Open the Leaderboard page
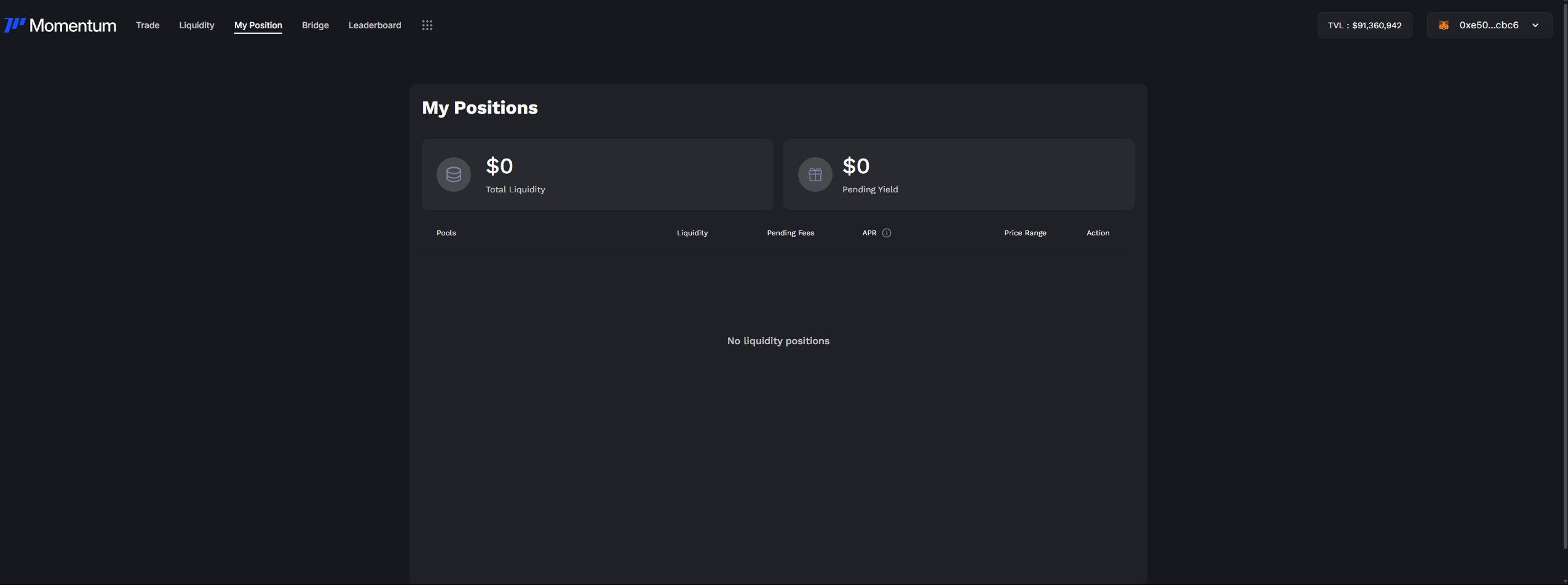The height and width of the screenshot is (585, 1568). tap(374, 25)
